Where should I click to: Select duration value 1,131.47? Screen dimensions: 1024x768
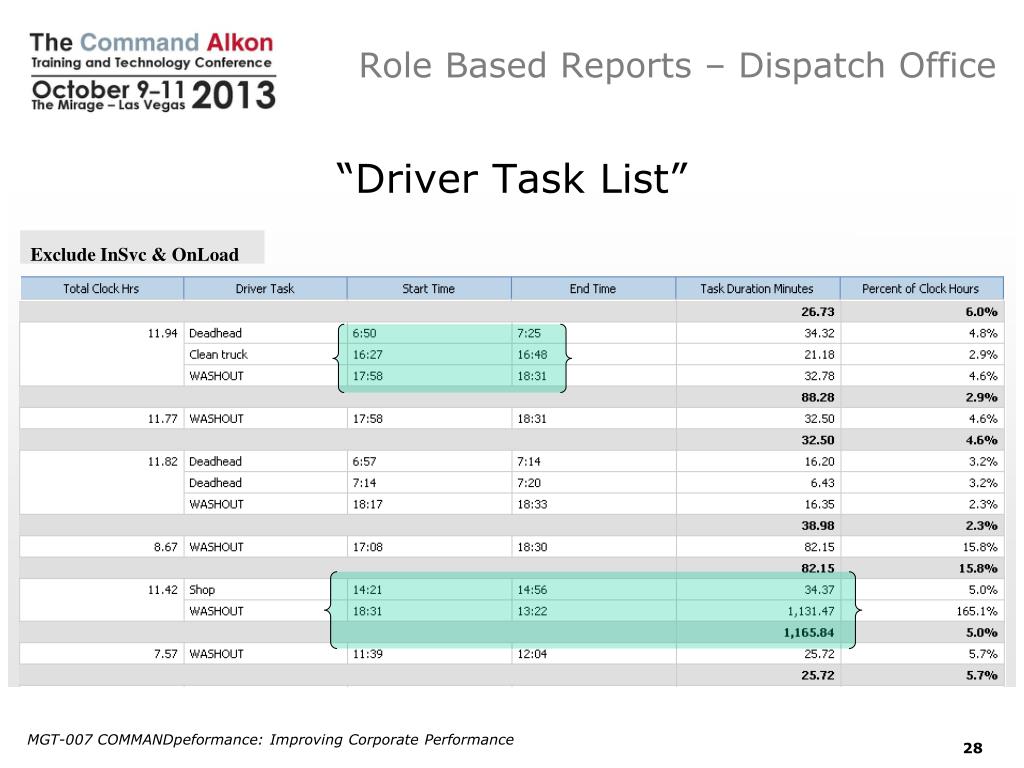(810, 611)
